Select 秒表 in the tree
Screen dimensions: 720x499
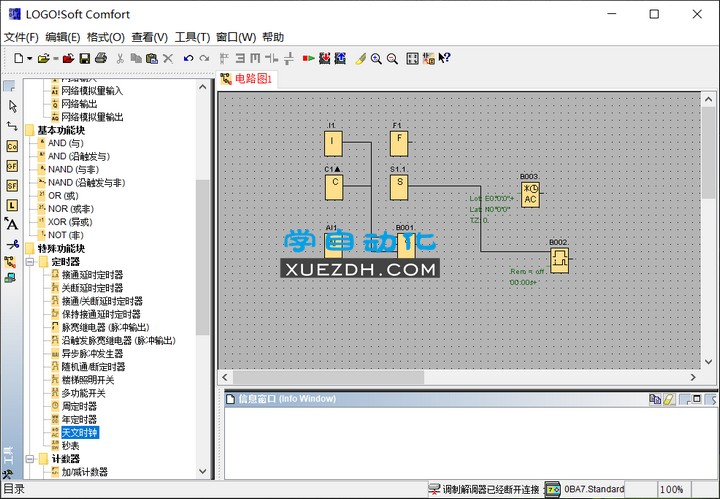coord(70,445)
